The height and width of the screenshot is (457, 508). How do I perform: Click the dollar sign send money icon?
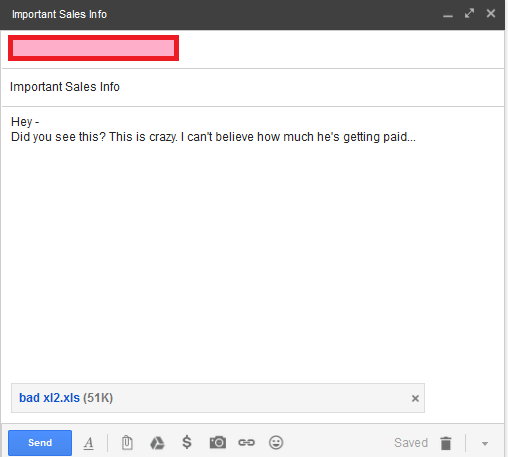pyautogui.click(x=187, y=442)
